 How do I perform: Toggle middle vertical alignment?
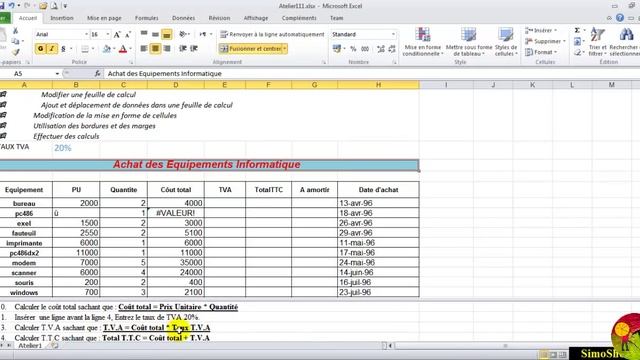pyautogui.click(x=155, y=34)
